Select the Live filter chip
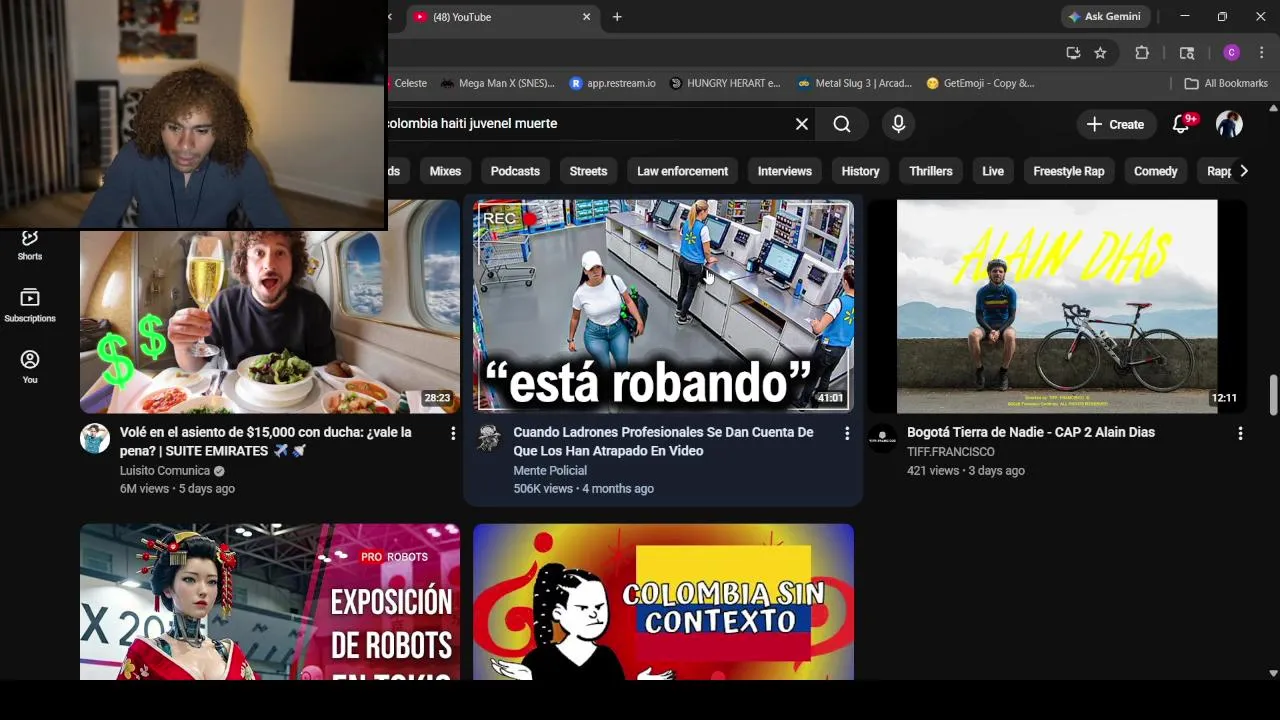This screenshot has width=1280, height=720. tap(993, 171)
